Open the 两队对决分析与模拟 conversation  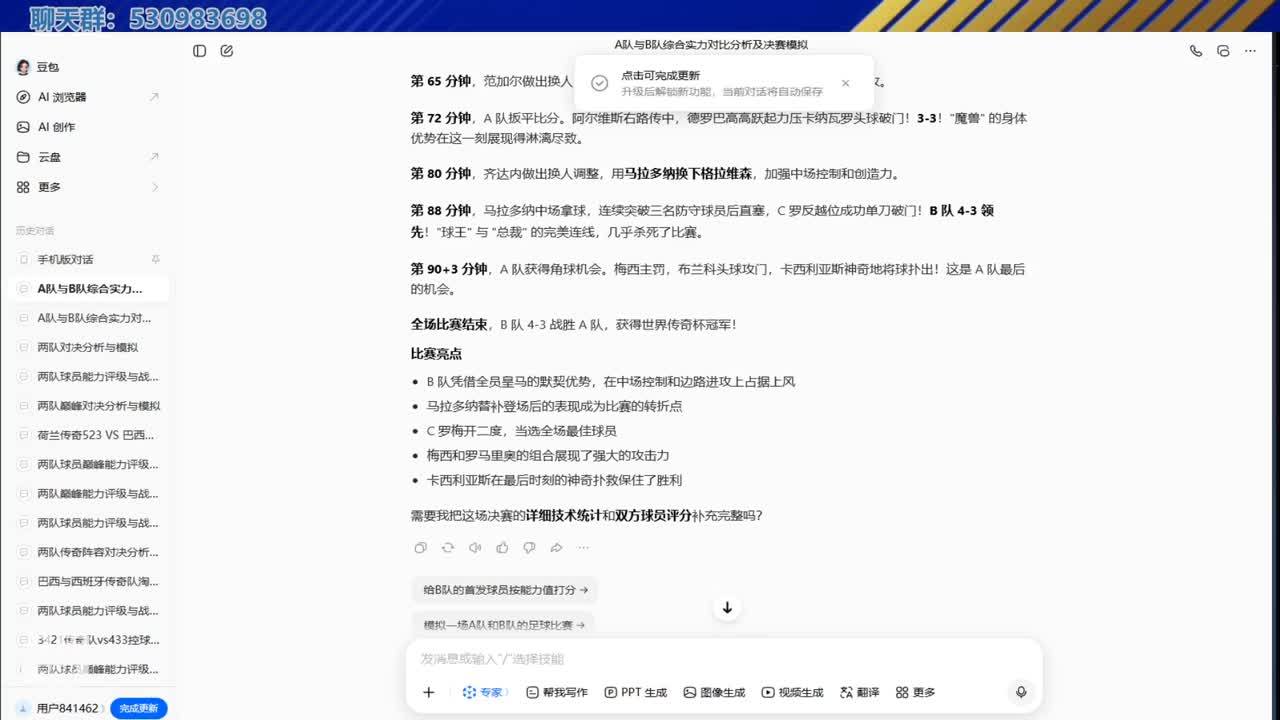point(88,347)
